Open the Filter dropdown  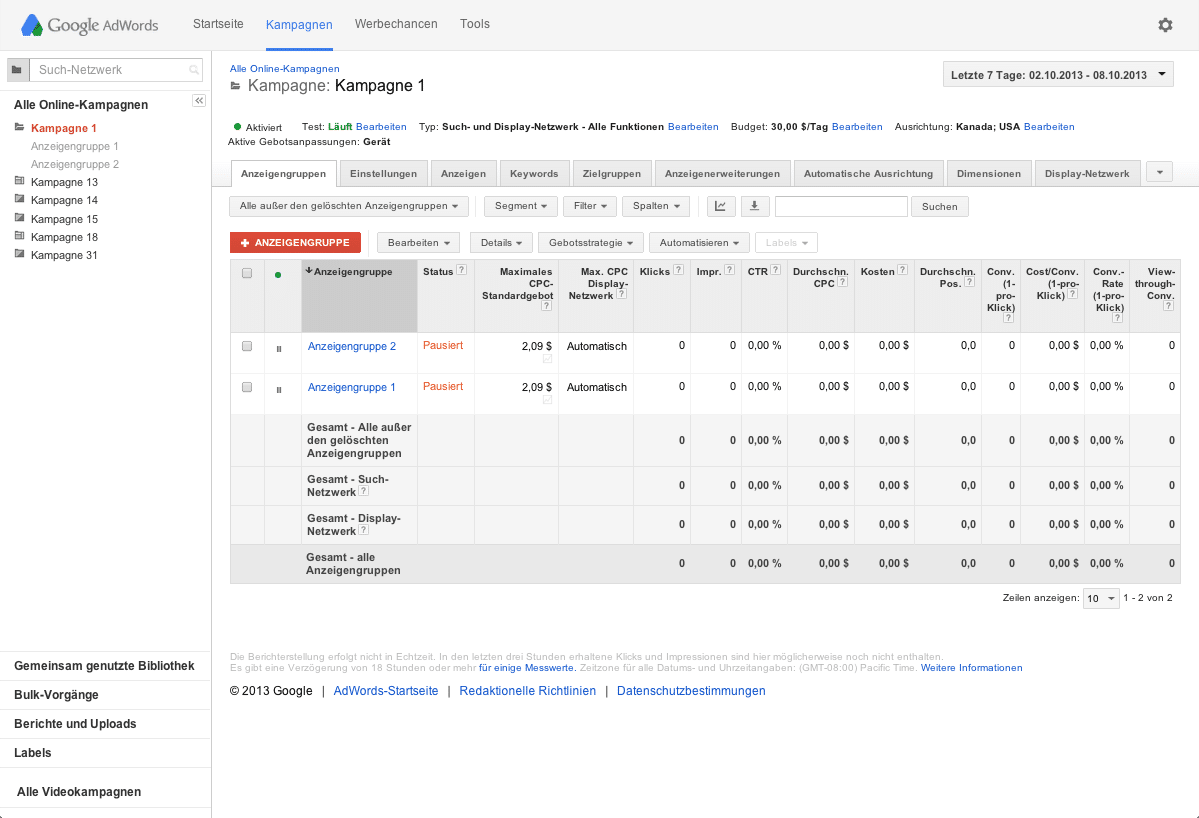click(590, 206)
